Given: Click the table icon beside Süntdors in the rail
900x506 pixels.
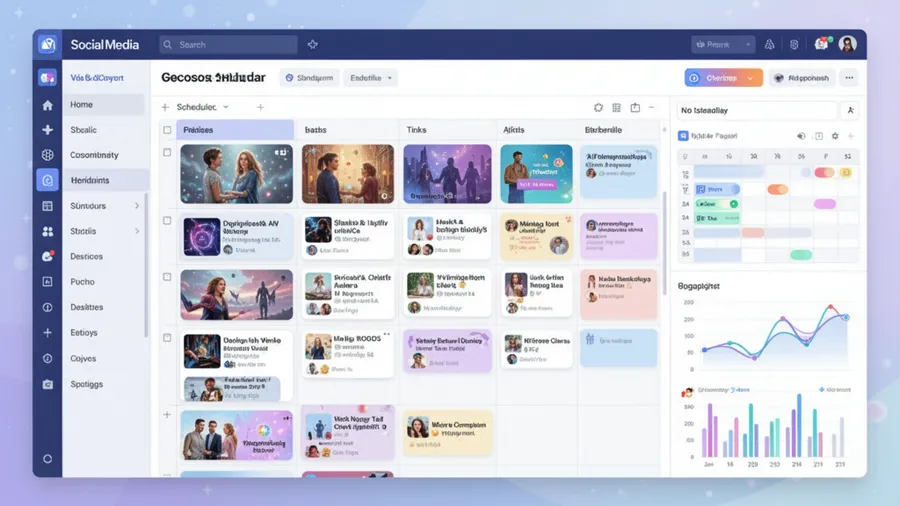Looking at the screenshot, I should pyautogui.click(x=48, y=206).
